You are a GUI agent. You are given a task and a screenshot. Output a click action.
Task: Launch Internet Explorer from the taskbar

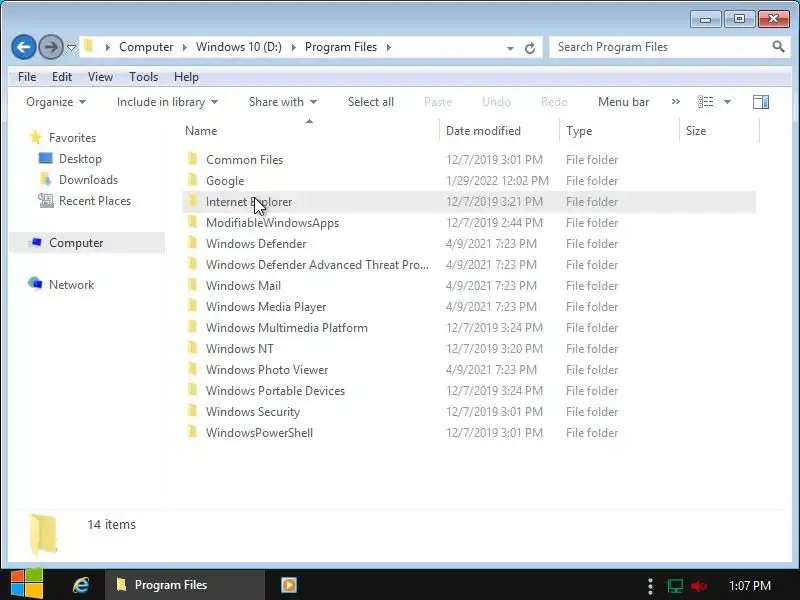point(81,585)
